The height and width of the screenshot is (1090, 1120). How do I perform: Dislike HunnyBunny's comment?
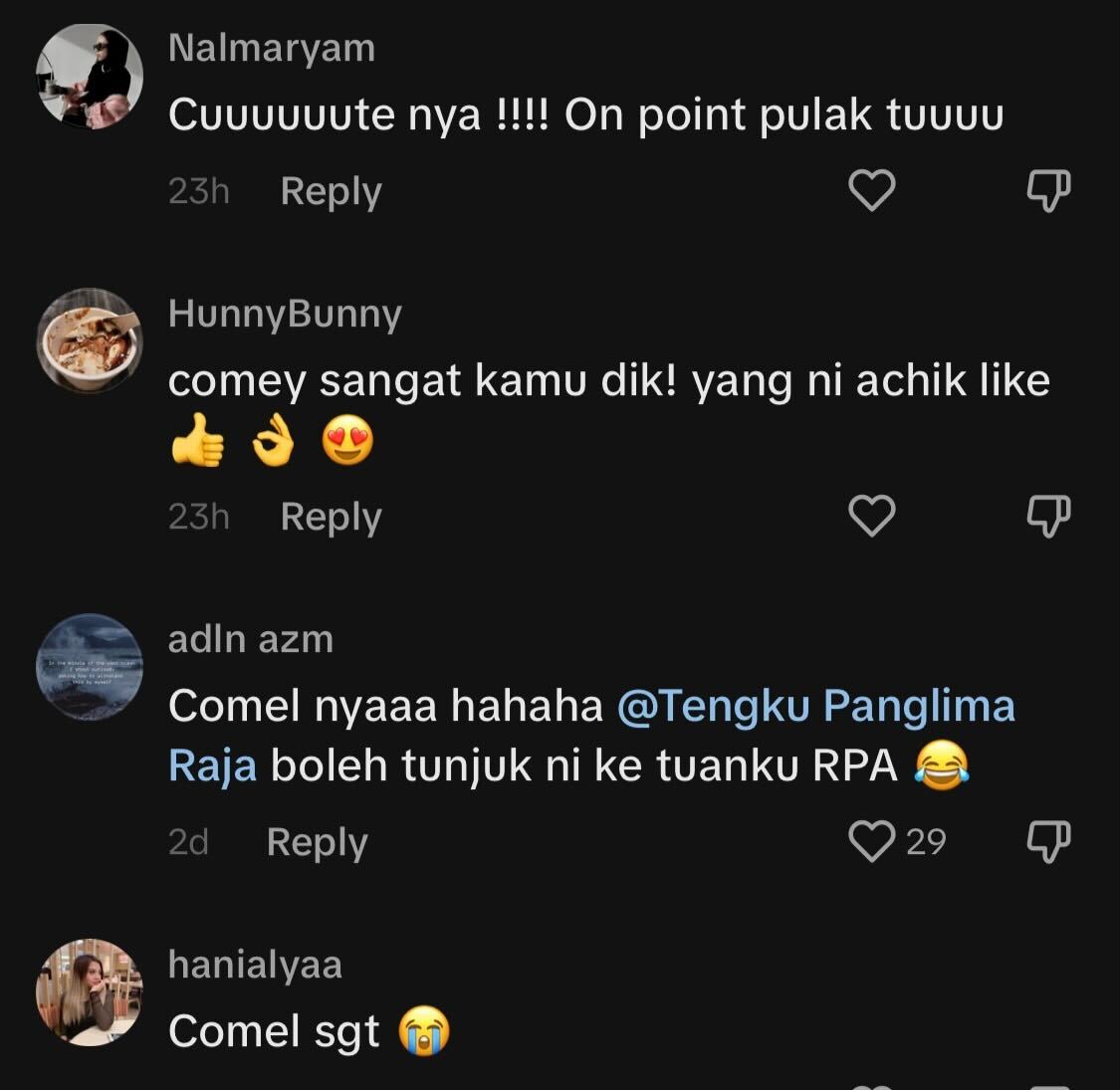click(x=1048, y=516)
